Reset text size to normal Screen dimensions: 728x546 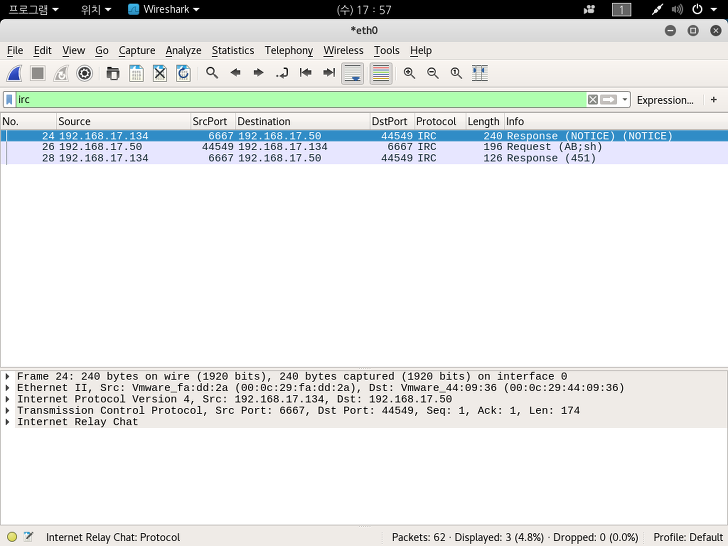pyautogui.click(x=456, y=73)
